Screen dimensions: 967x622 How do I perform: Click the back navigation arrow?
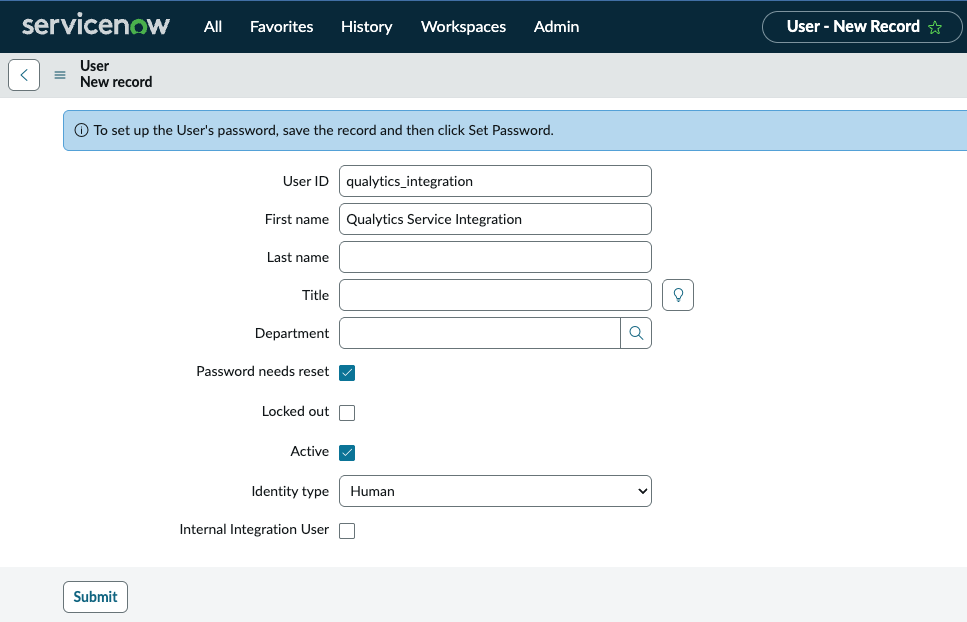click(23, 74)
